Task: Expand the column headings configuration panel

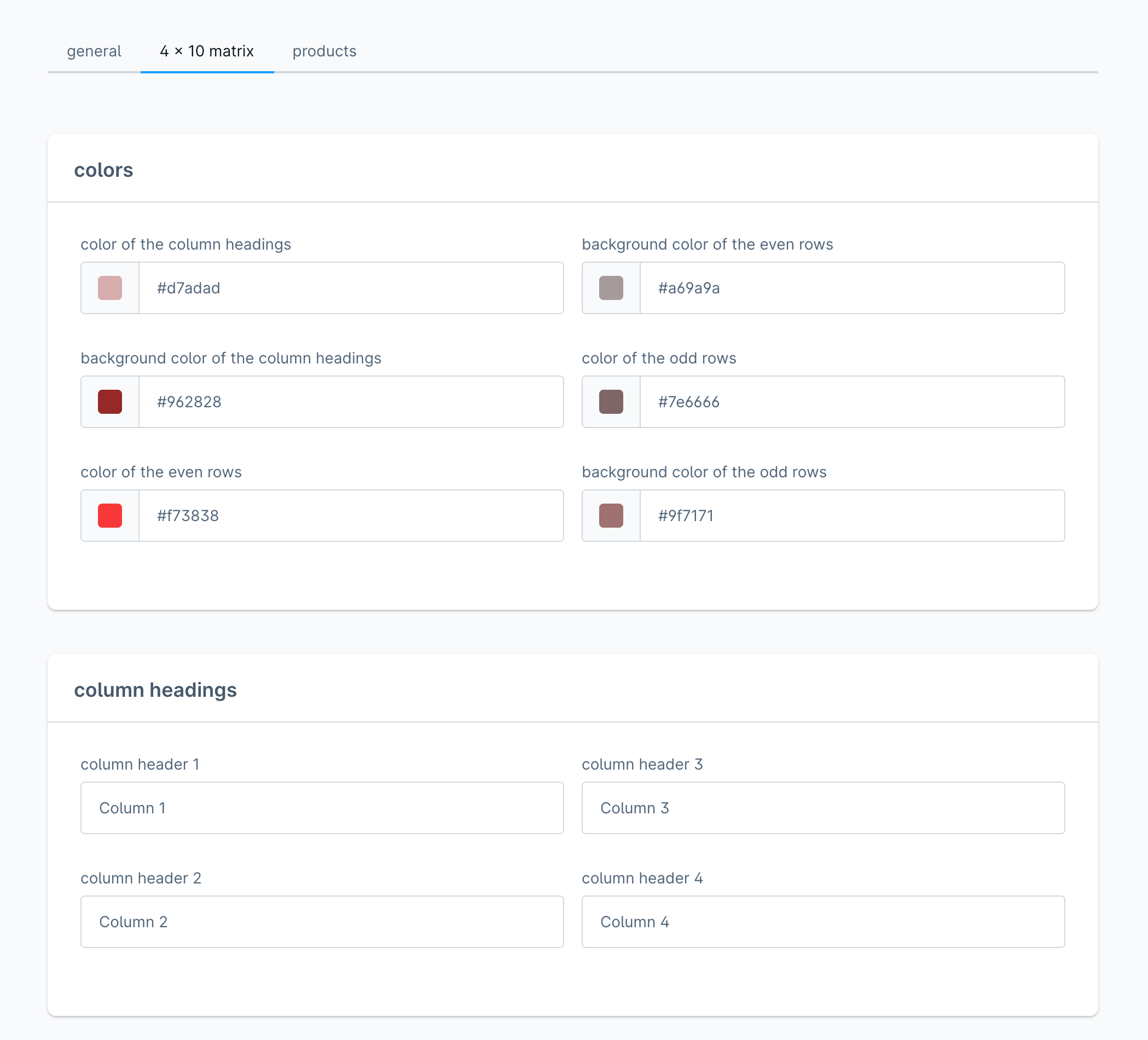Action: point(574,690)
